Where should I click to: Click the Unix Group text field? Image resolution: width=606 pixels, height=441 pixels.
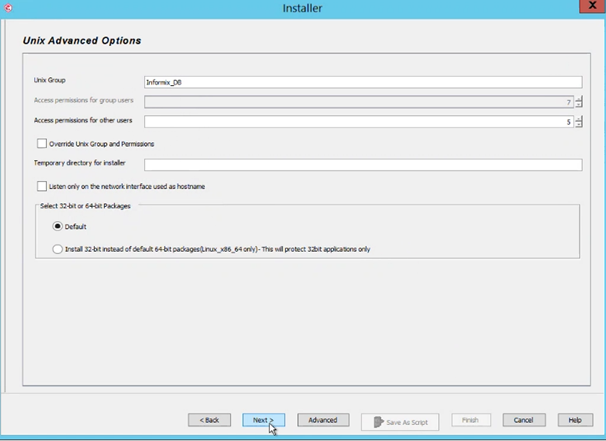tap(363, 82)
